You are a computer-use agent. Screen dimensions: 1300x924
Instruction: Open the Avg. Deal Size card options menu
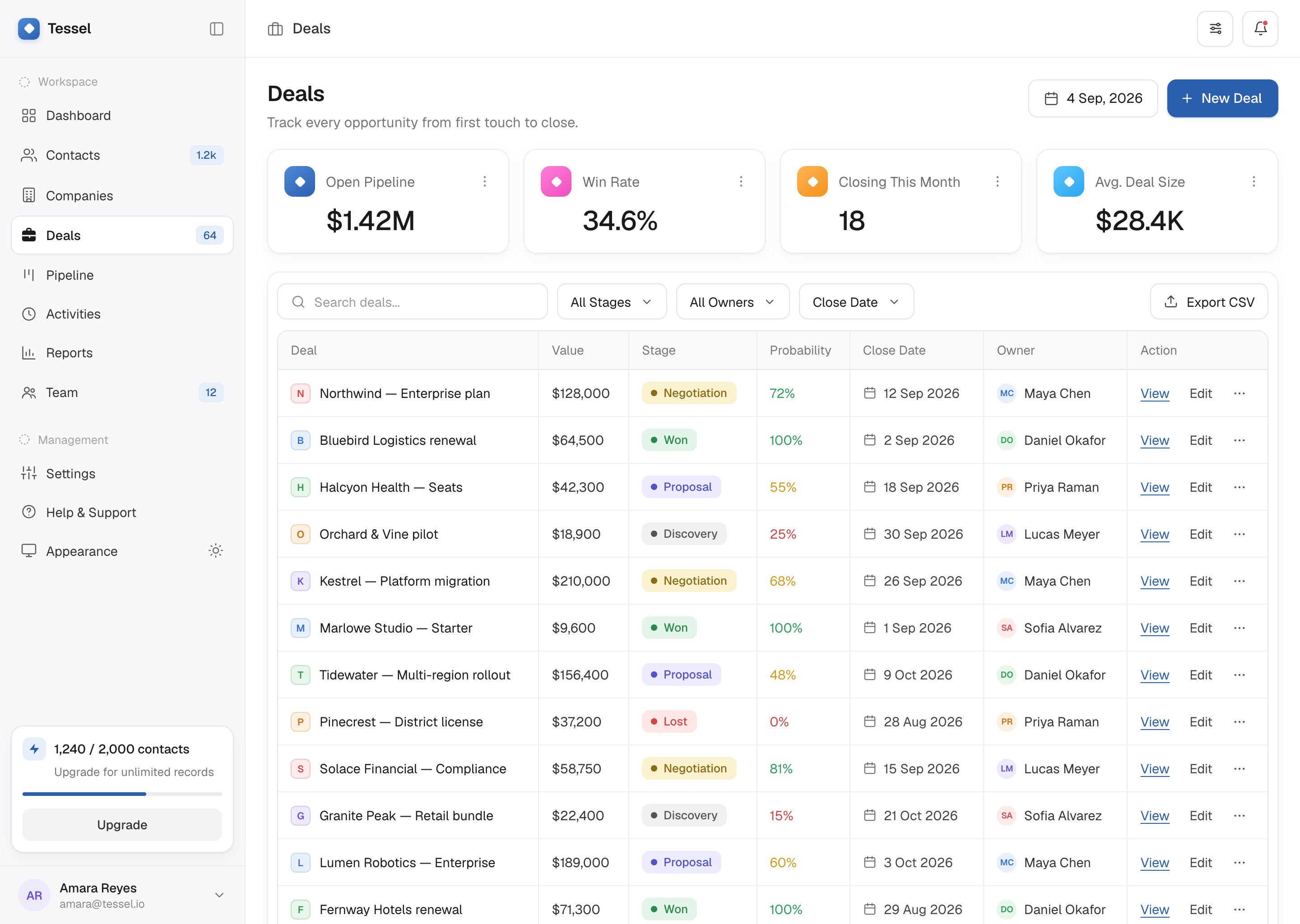coord(1254,181)
